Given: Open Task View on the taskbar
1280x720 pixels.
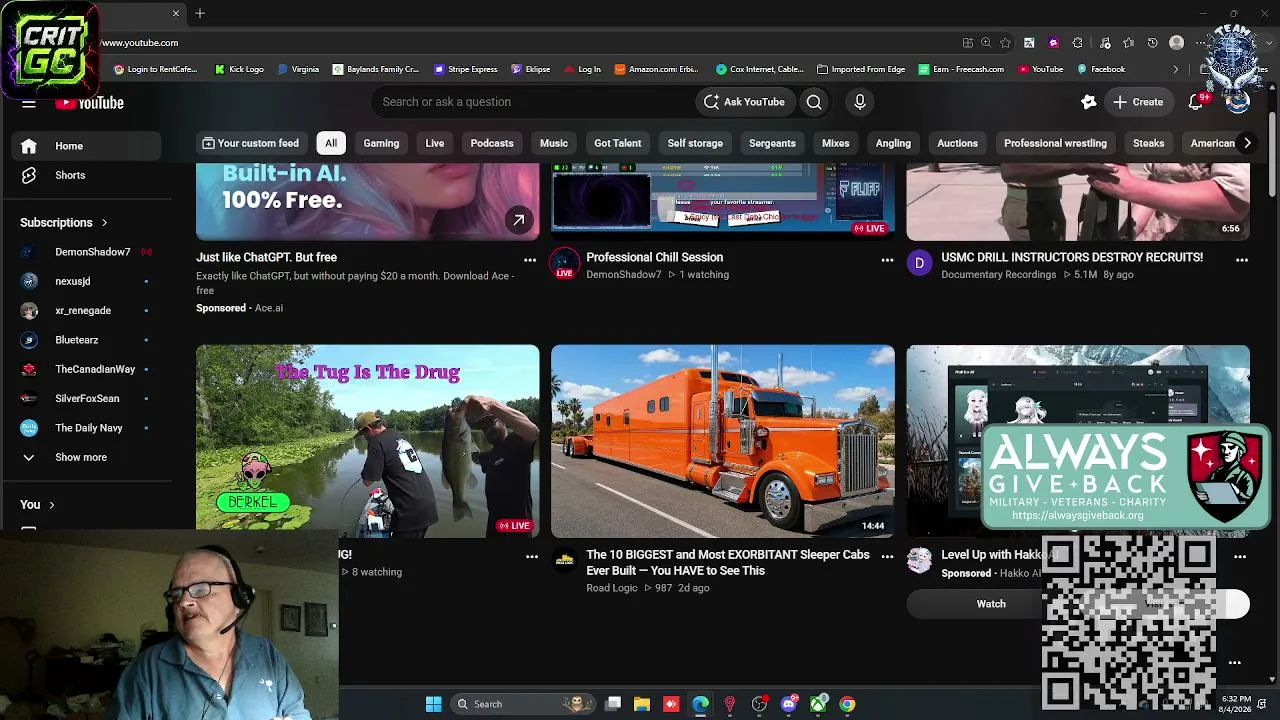Looking at the screenshot, I should click(613, 704).
